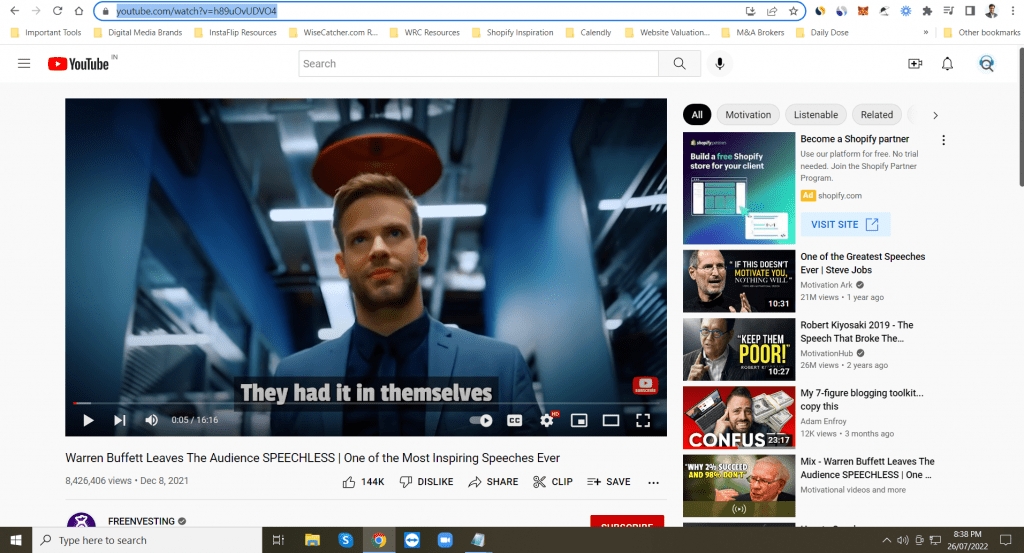Viewport: 1024px width, 553px height.
Task: Like the video with thumbs up
Action: coord(363,482)
